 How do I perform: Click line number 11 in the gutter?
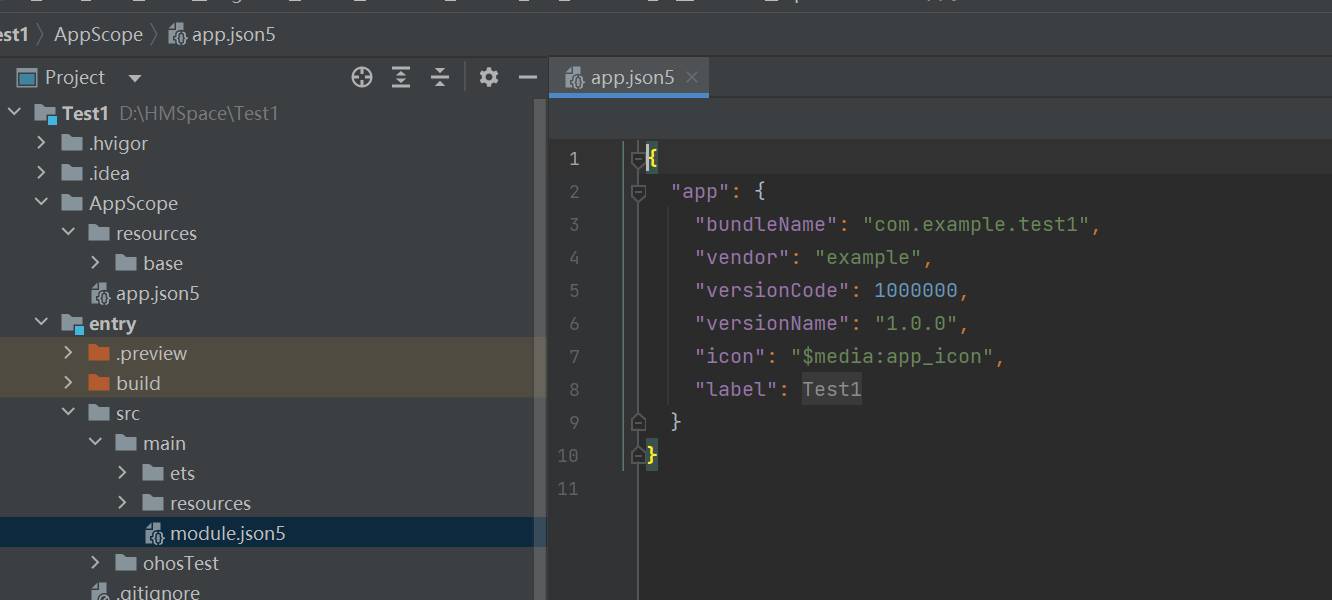click(569, 489)
